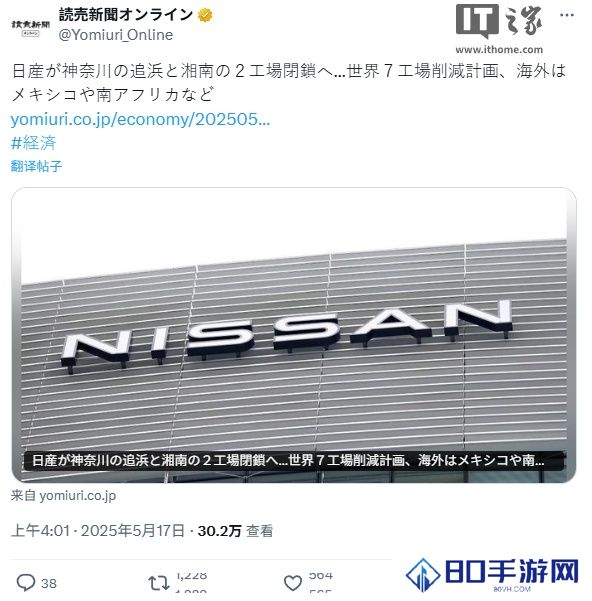Screen dimensions: 592x601
Task: Open the NISSAN building photo card
Action: pyautogui.click(x=294, y=335)
